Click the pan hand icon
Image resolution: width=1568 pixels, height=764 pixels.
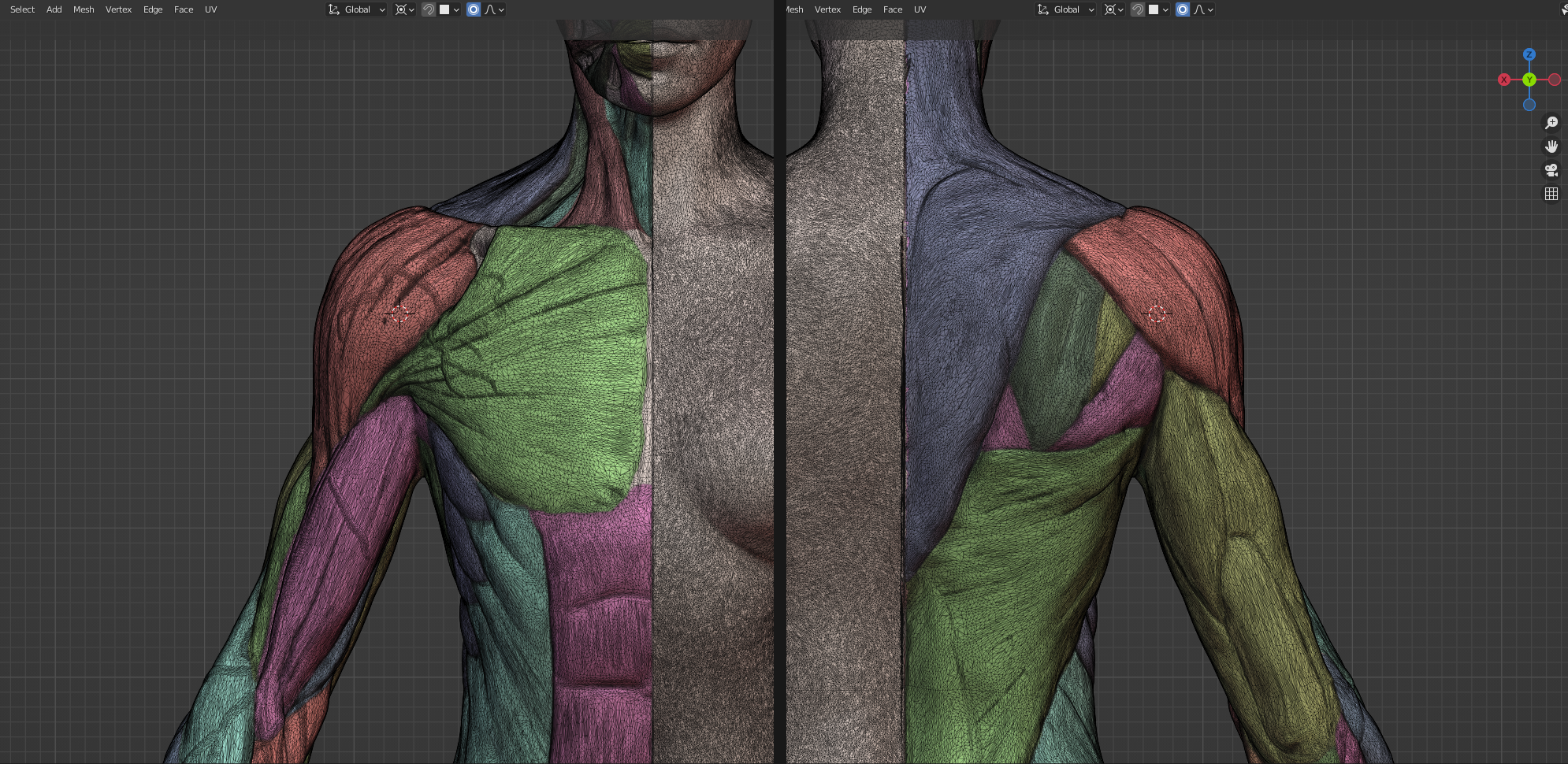[x=1551, y=146]
